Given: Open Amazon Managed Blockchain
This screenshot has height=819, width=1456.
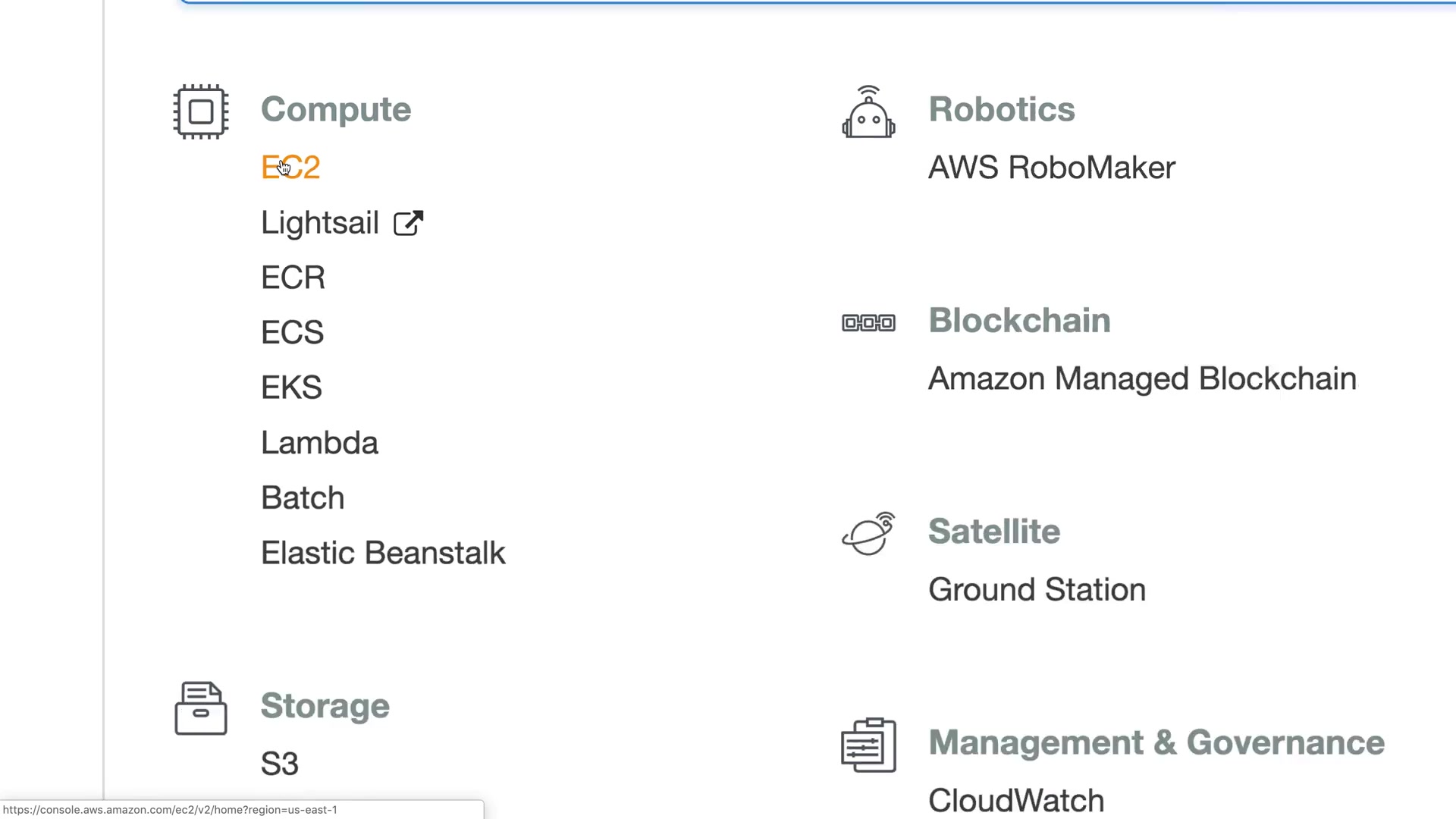Looking at the screenshot, I should tap(1142, 378).
